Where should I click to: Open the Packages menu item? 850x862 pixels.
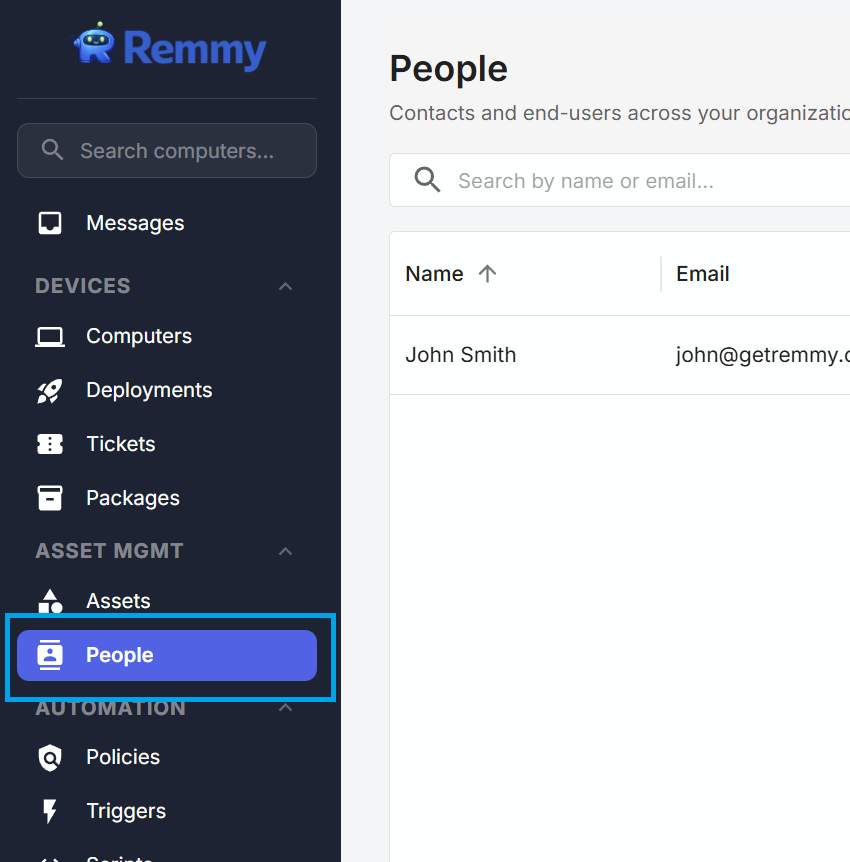[x=133, y=498]
